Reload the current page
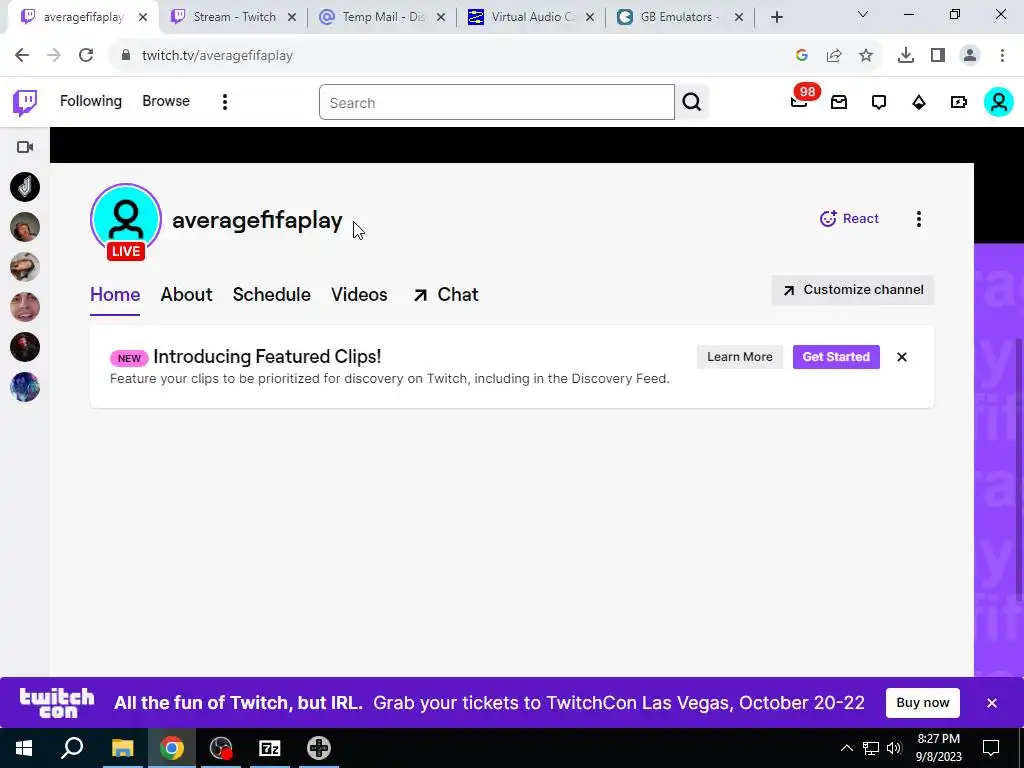The height and width of the screenshot is (768, 1024). (86, 56)
